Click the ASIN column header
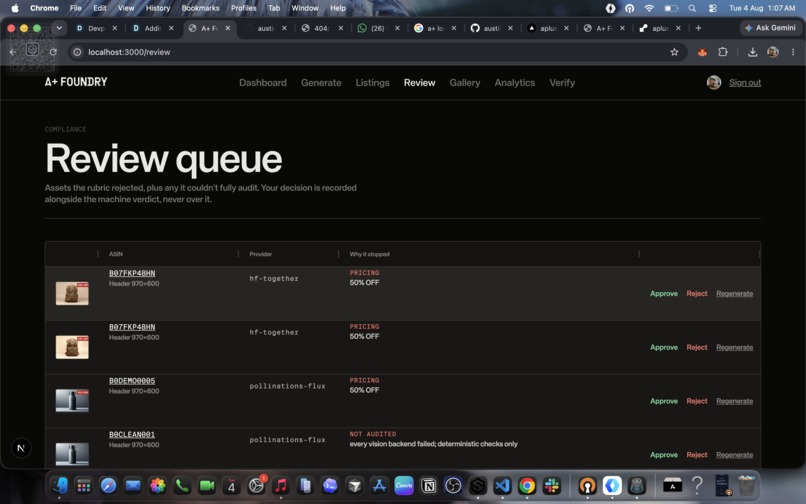The width and height of the screenshot is (806, 504). [x=116, y=254]
